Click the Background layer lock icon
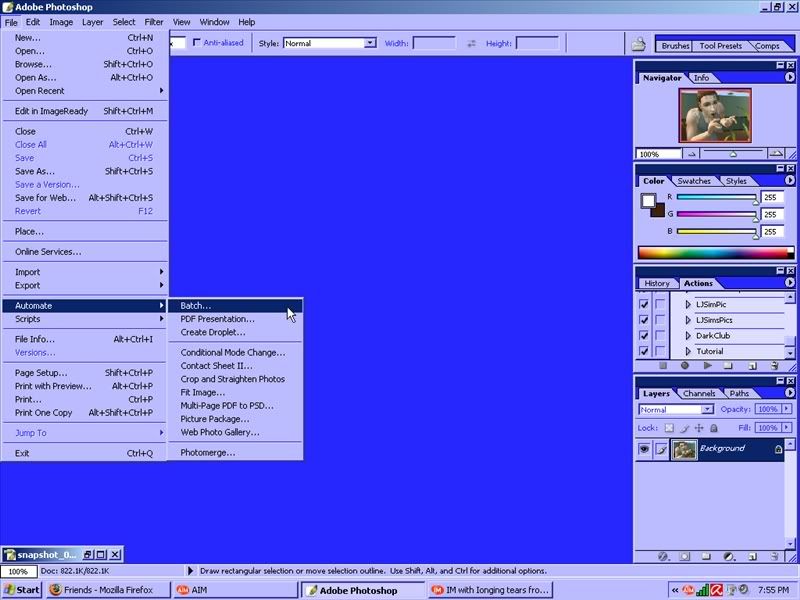The height and width of the screenshot is (600, 800). click(x=778, y=449)
